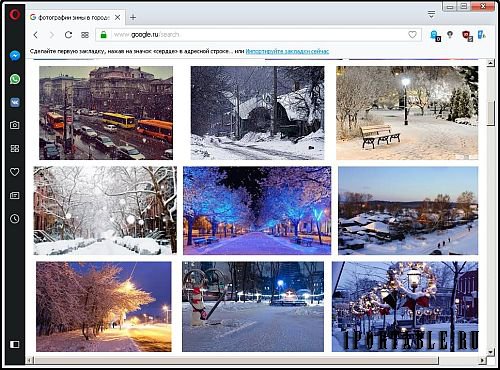Open the city street with buses photo

(x=106, y=113)
